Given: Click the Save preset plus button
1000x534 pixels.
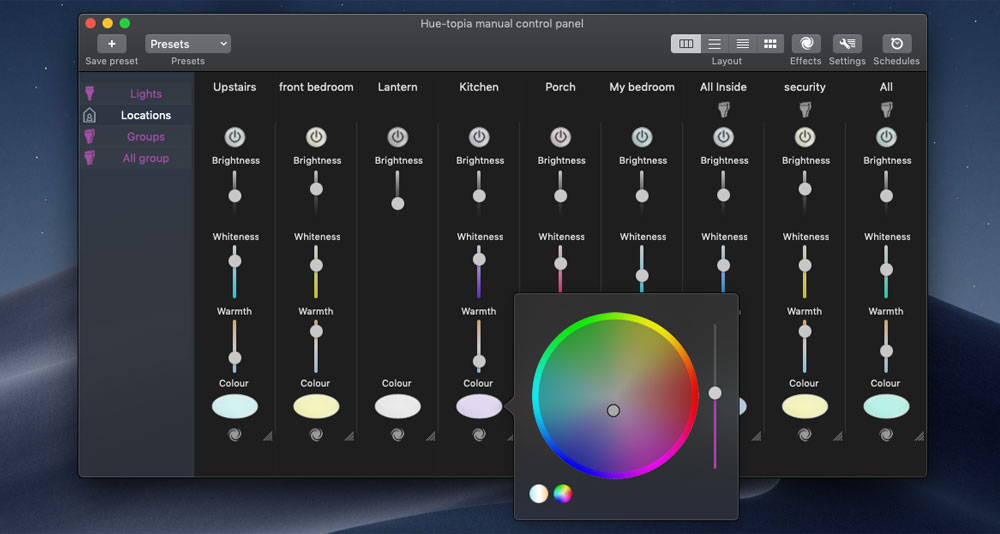Looking at the screenshot, I should coord(112,44).
